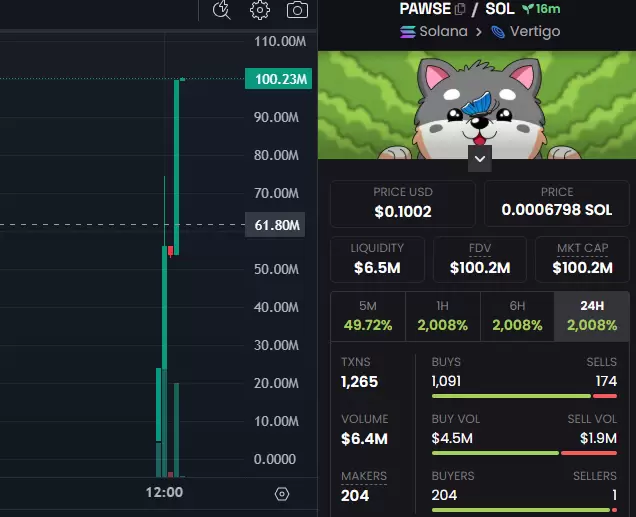This screenshot has height=517, width=636.
Task: Click the LIQUIDITY $6.5M box
Action: point(377,260)
